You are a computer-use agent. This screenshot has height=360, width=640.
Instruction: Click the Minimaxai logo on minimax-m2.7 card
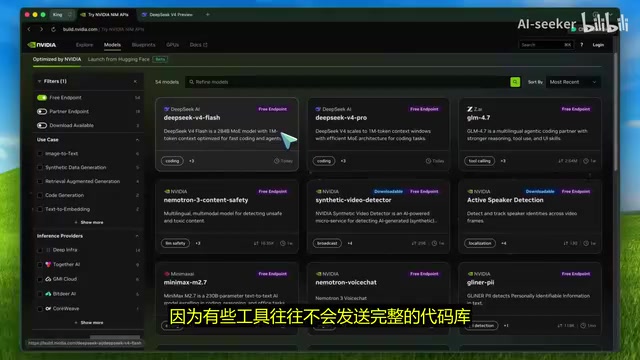(x=167, y=274)
